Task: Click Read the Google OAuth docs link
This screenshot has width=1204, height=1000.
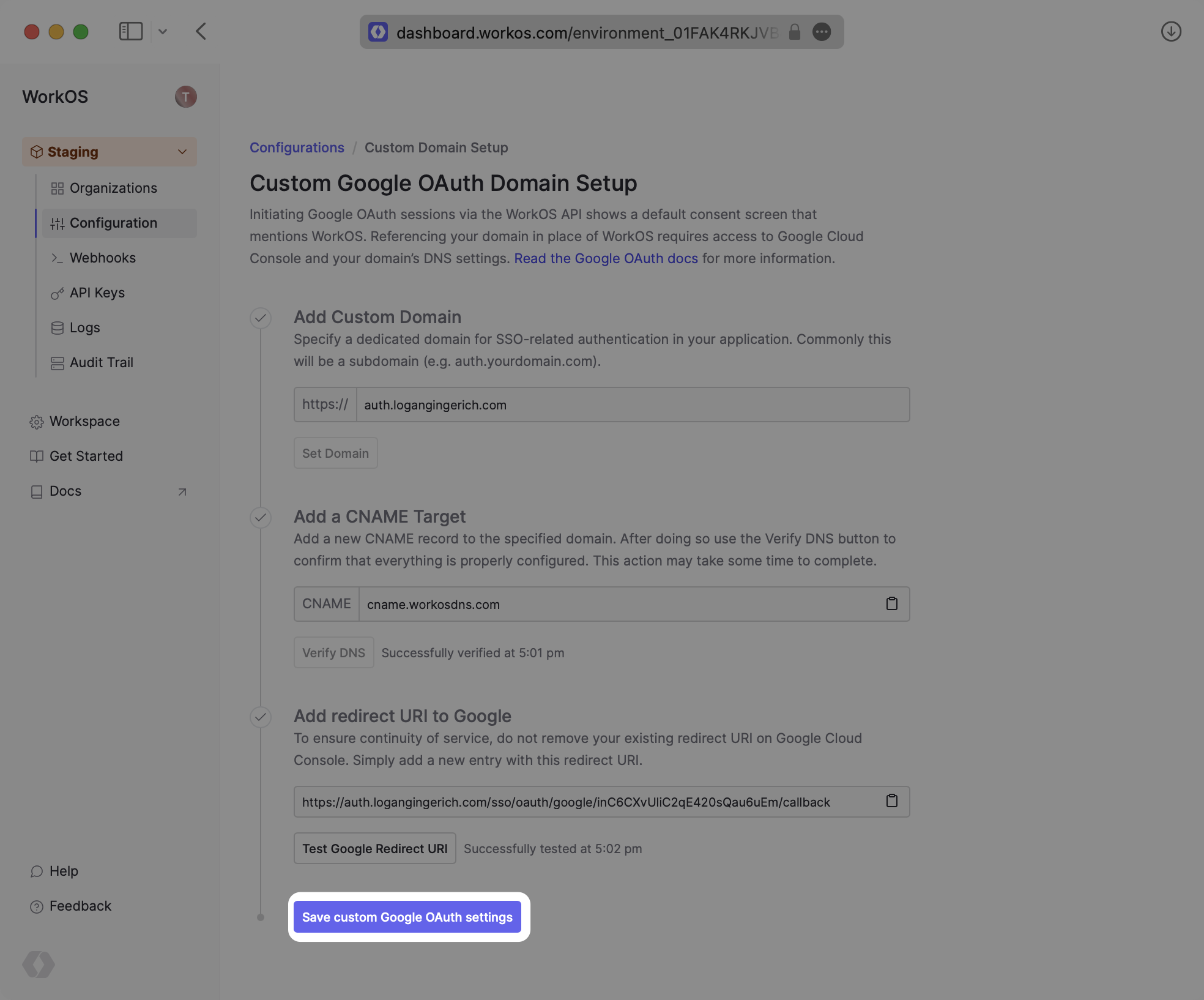Action: 606,258
